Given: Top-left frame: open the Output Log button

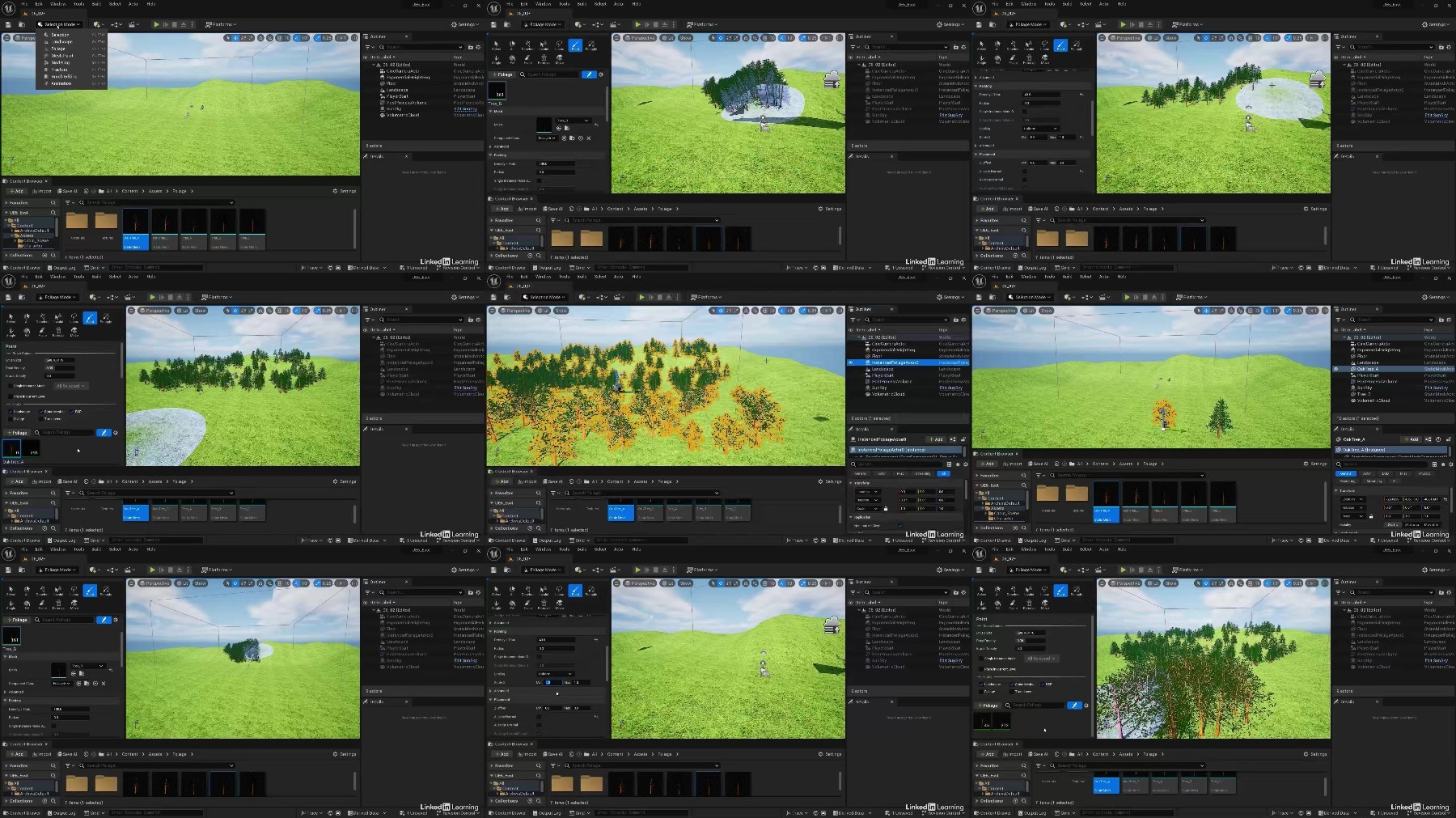Looking at the screenshot, I should coord(61,268).
